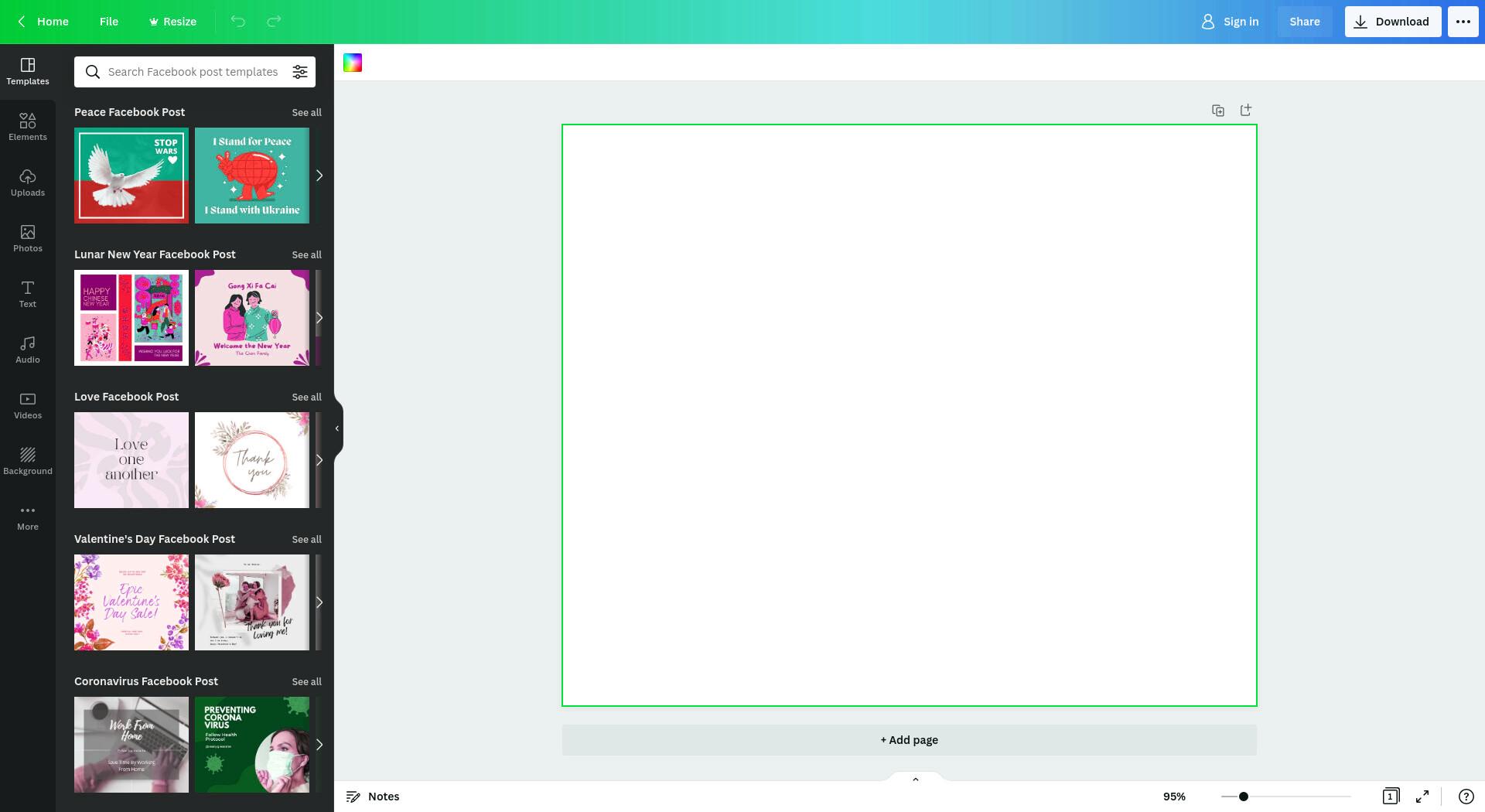Click the add new page icon above canvas
The height and width of the screenshot is (812, 1485).
(1246, 111)
